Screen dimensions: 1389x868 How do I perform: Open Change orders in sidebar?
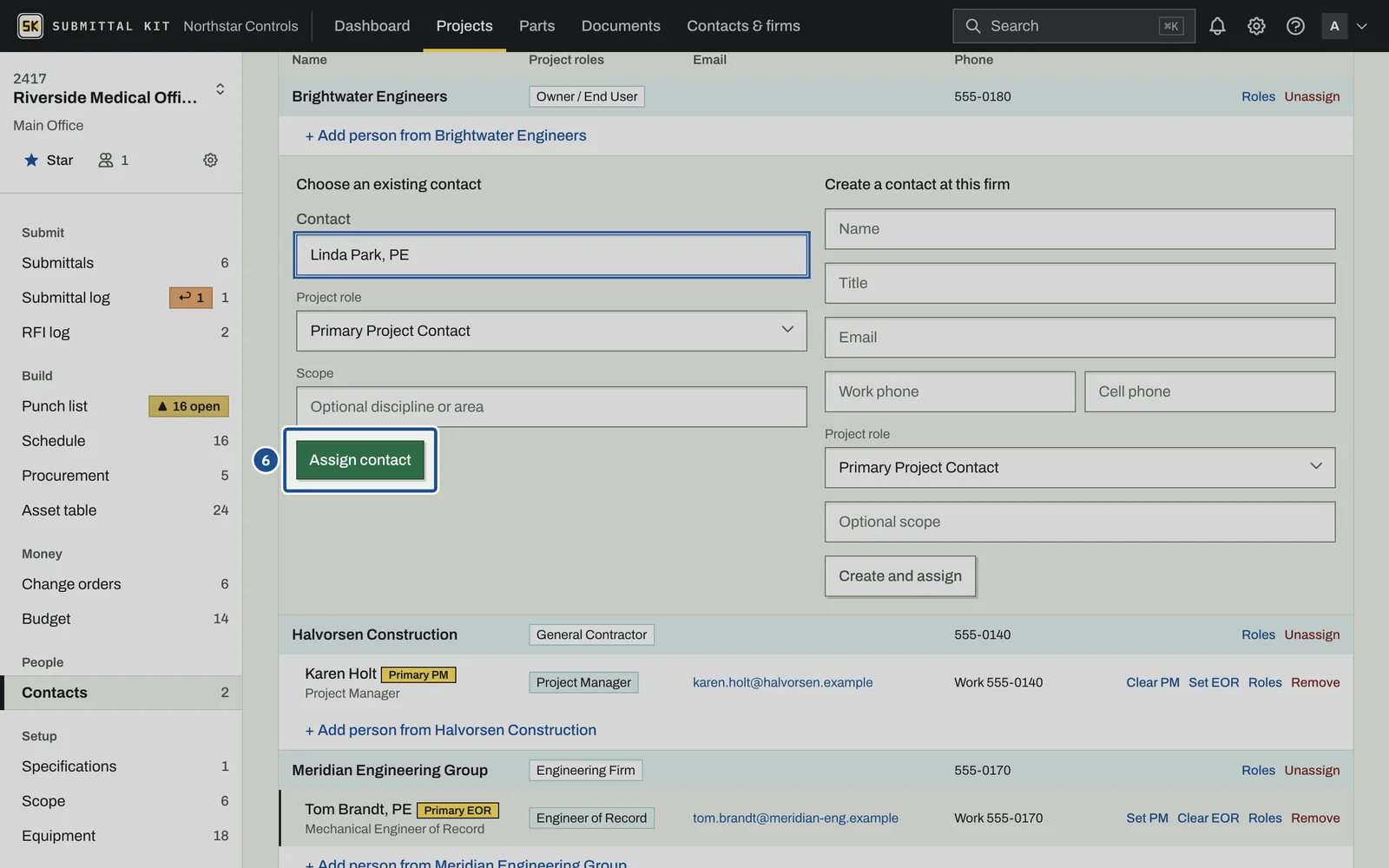pyautogui.click(x=122, y=584)
